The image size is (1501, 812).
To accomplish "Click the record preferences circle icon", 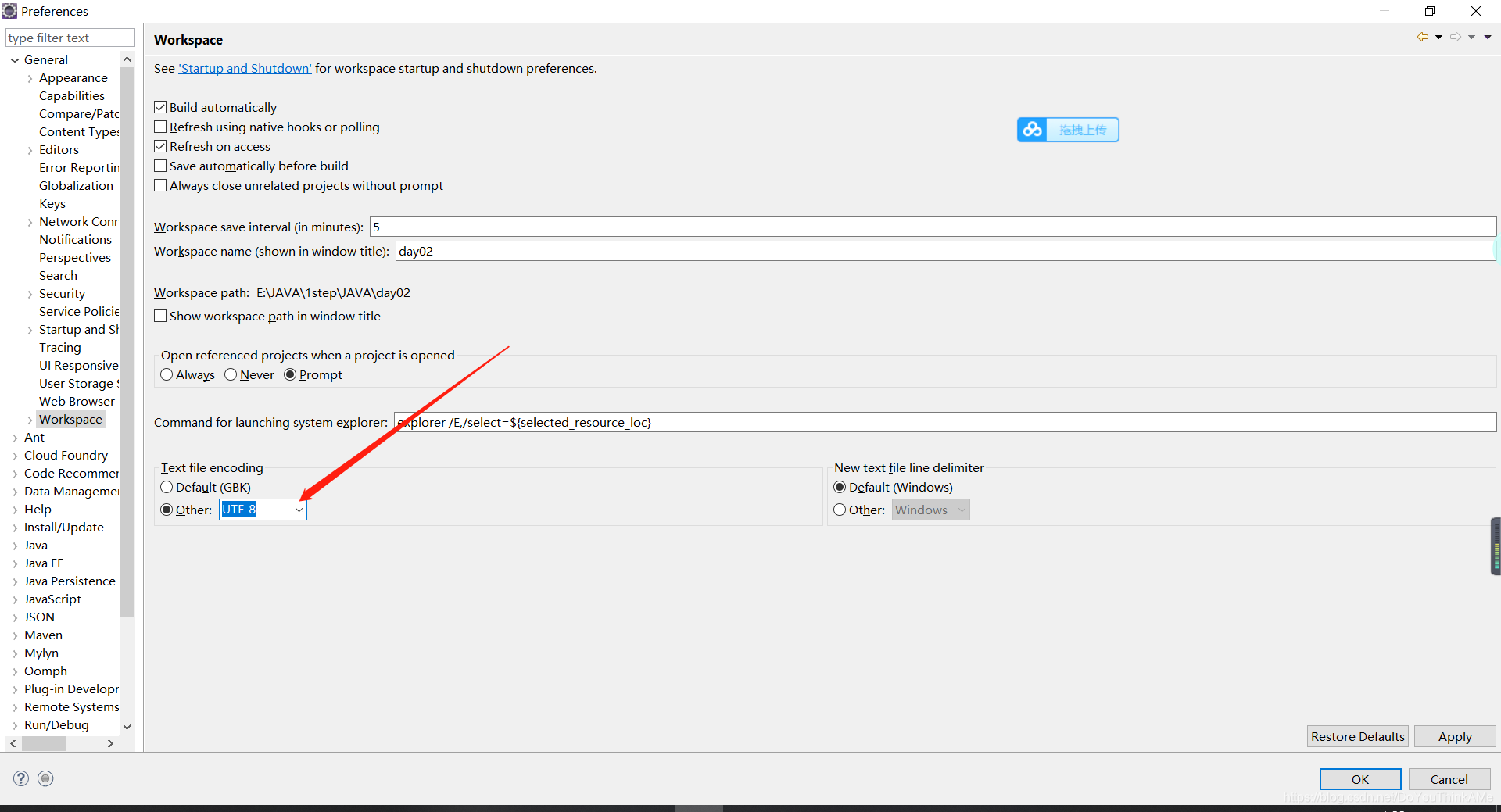I will click(x=45, y=778).
